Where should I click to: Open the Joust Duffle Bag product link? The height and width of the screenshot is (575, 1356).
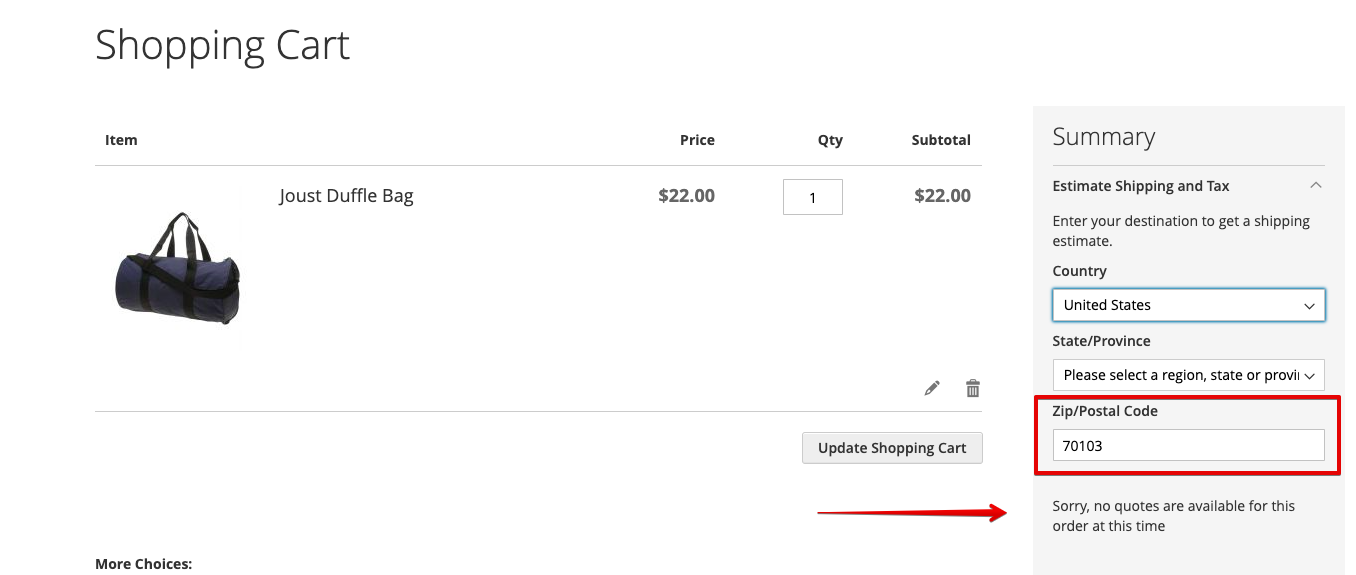click(346, 195)
